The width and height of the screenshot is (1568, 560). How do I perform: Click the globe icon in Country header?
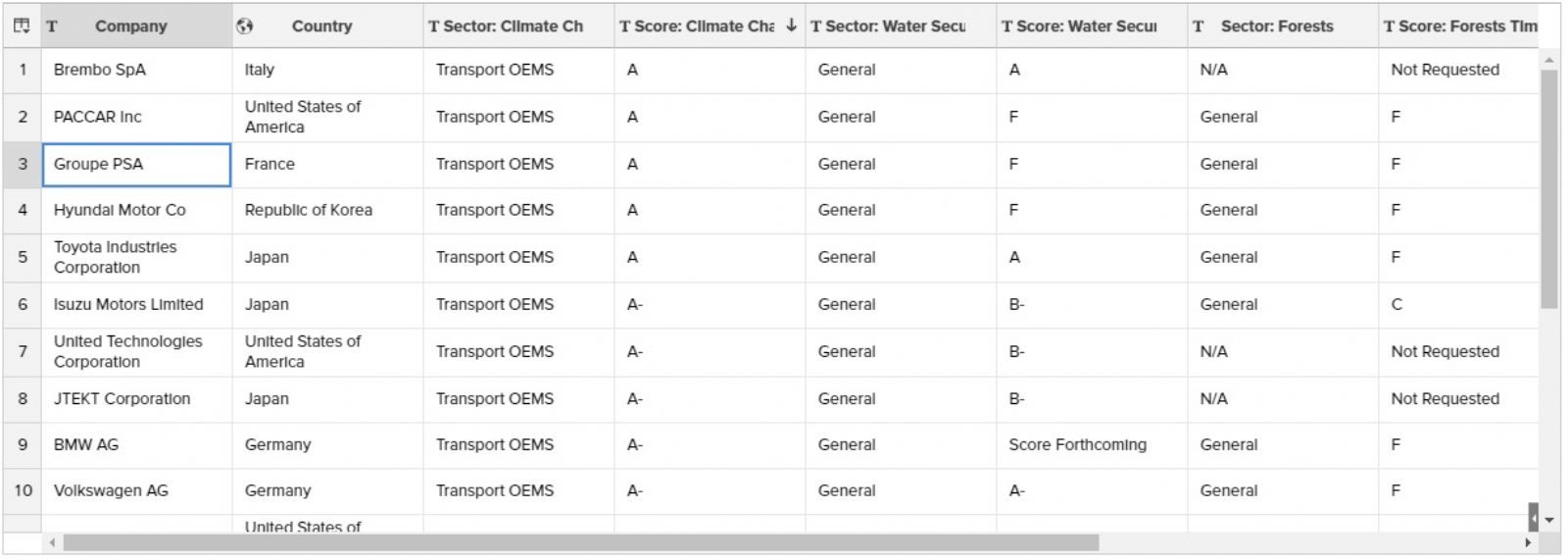point(245,26)
